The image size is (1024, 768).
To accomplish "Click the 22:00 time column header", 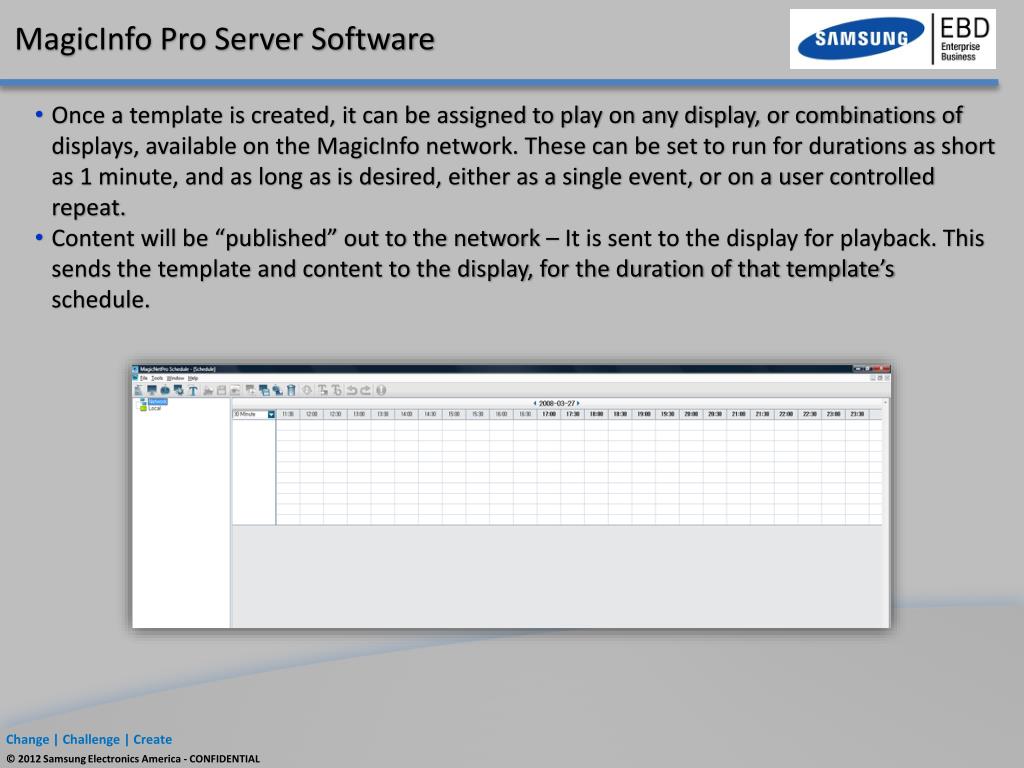I will [x=786, y=414].
